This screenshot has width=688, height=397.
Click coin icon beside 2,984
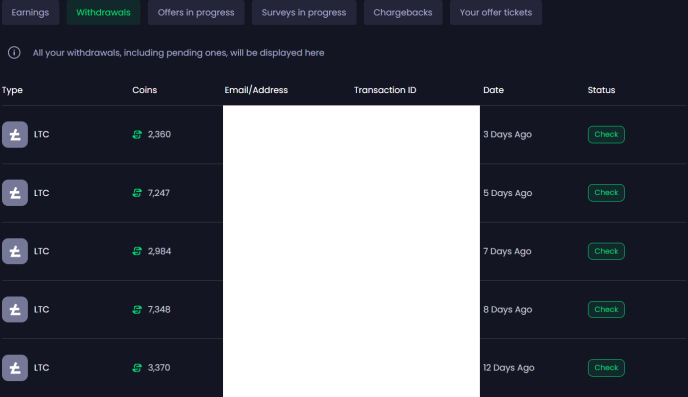coord(137,251)
